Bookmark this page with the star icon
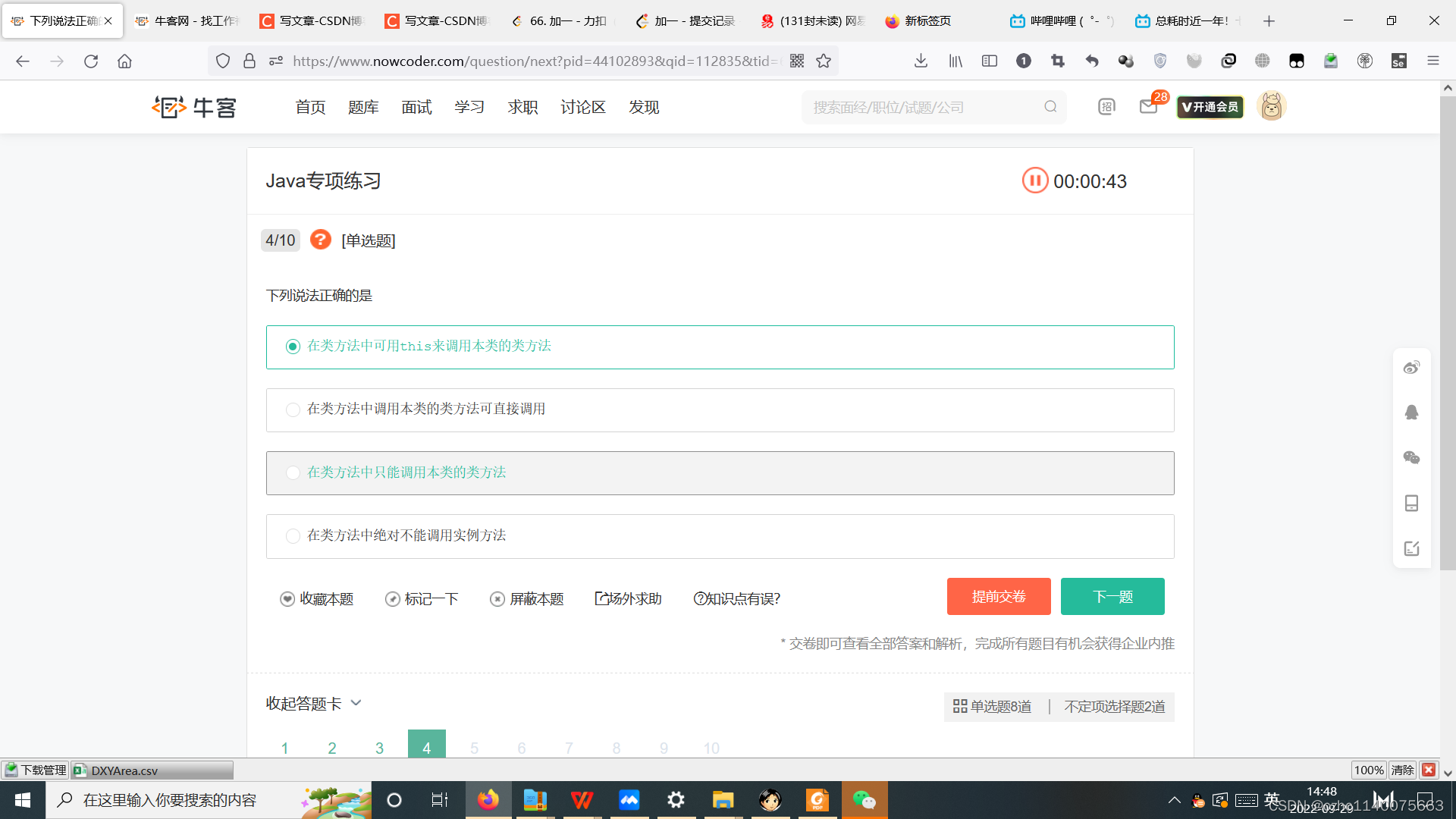Viewport: 1456px width, 819px height. point(824,61)
